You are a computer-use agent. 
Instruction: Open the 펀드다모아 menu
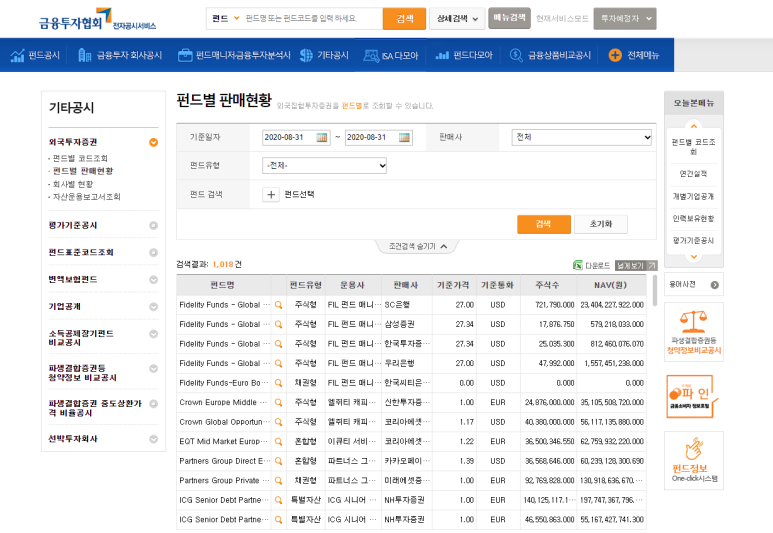464,55
